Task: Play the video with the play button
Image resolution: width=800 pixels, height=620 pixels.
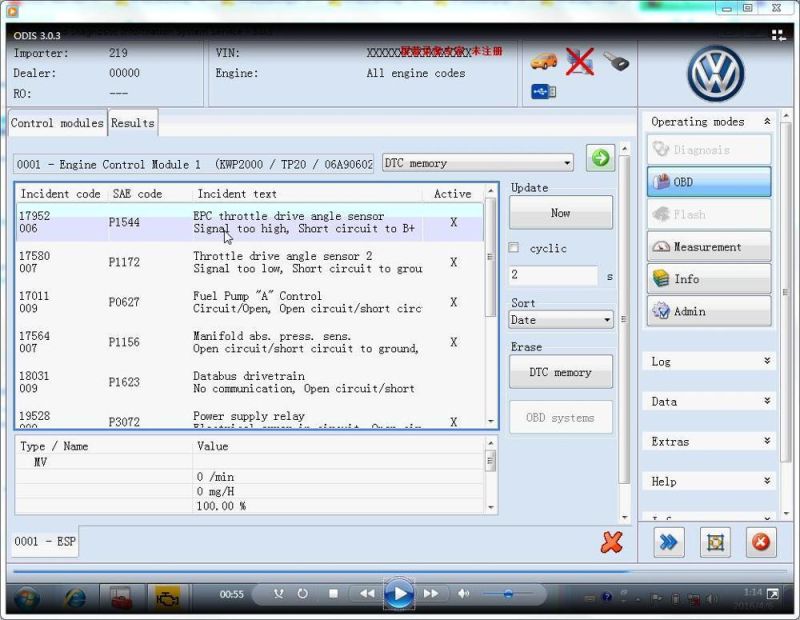Action: pos(399,594)
